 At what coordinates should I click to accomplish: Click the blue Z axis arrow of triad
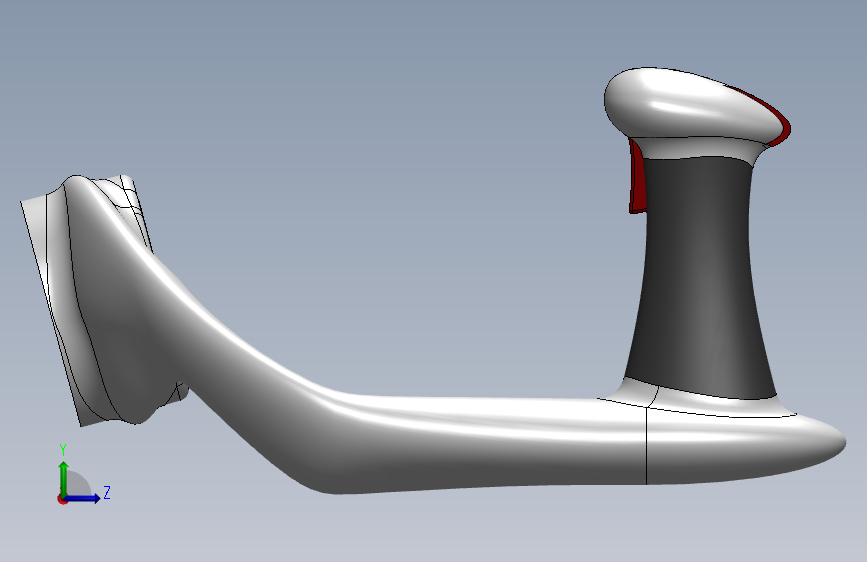pyautogui.click(x=83, y=498)
